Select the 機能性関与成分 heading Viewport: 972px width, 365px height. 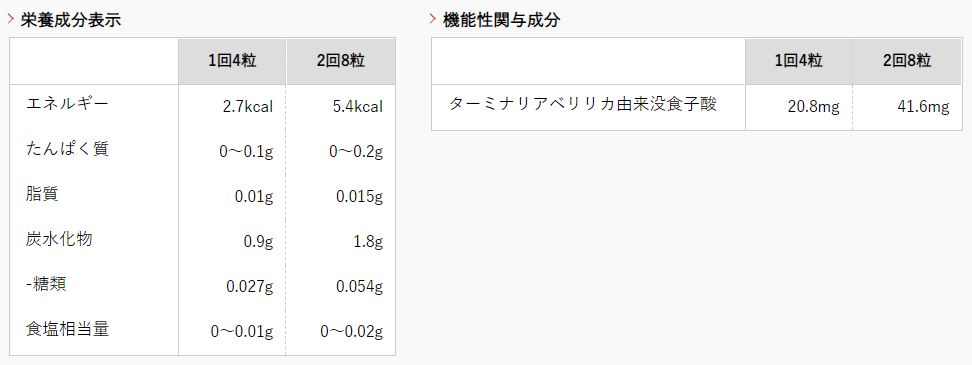click(501, 20)
